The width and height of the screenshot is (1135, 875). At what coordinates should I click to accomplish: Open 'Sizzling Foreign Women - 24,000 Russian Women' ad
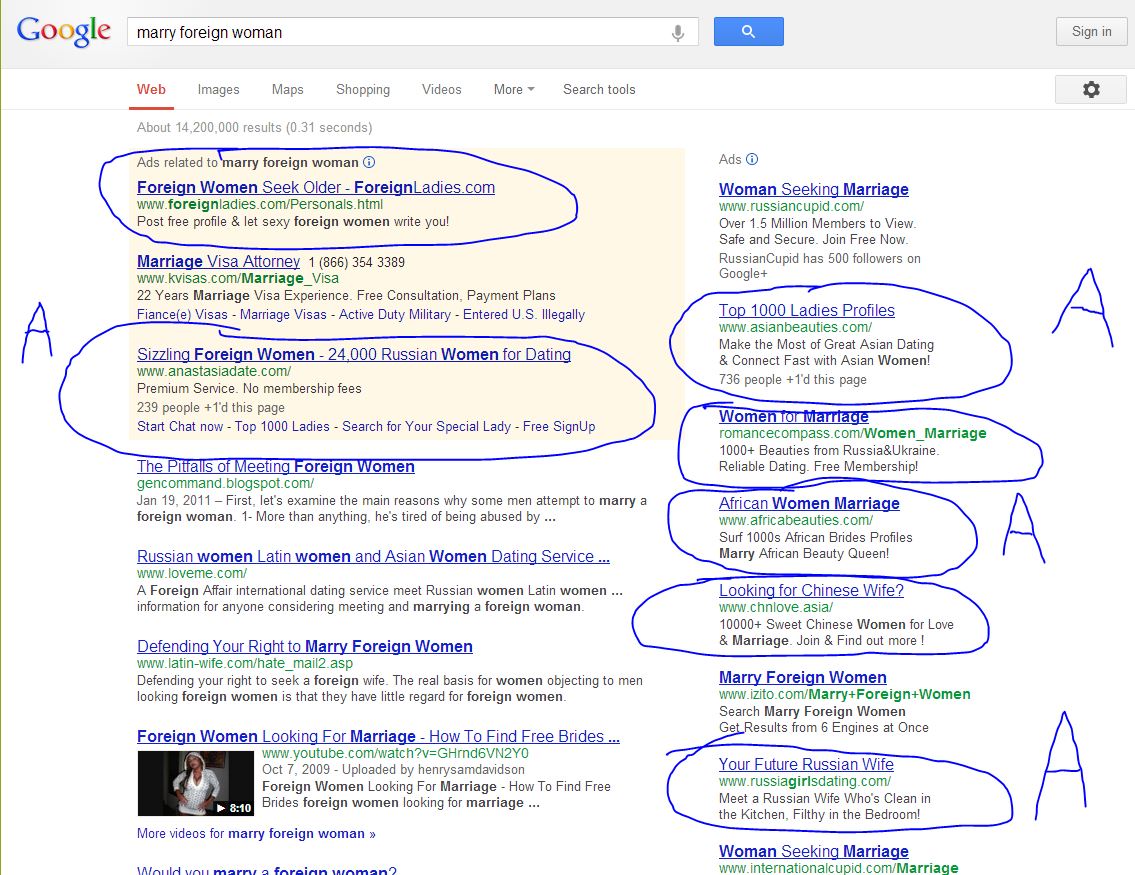354,355
